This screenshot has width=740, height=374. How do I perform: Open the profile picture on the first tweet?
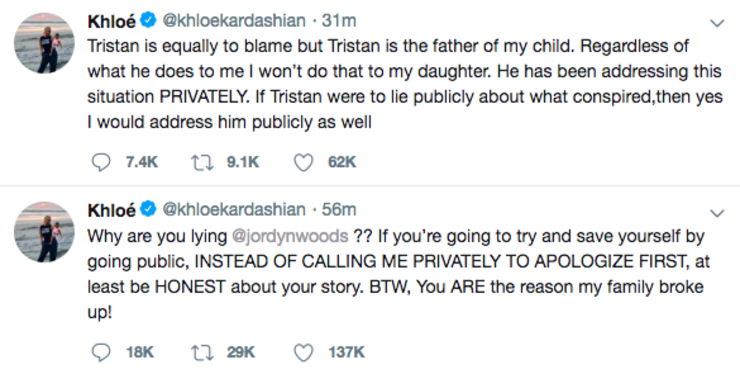click(x=44, y=43)
